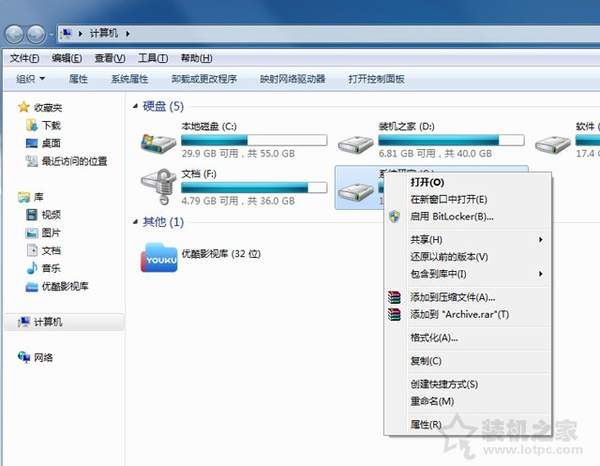The width and height of the screenshot is (600, 466).
Task: Click the 其他 (1) group header text
Action: [163, 222]
